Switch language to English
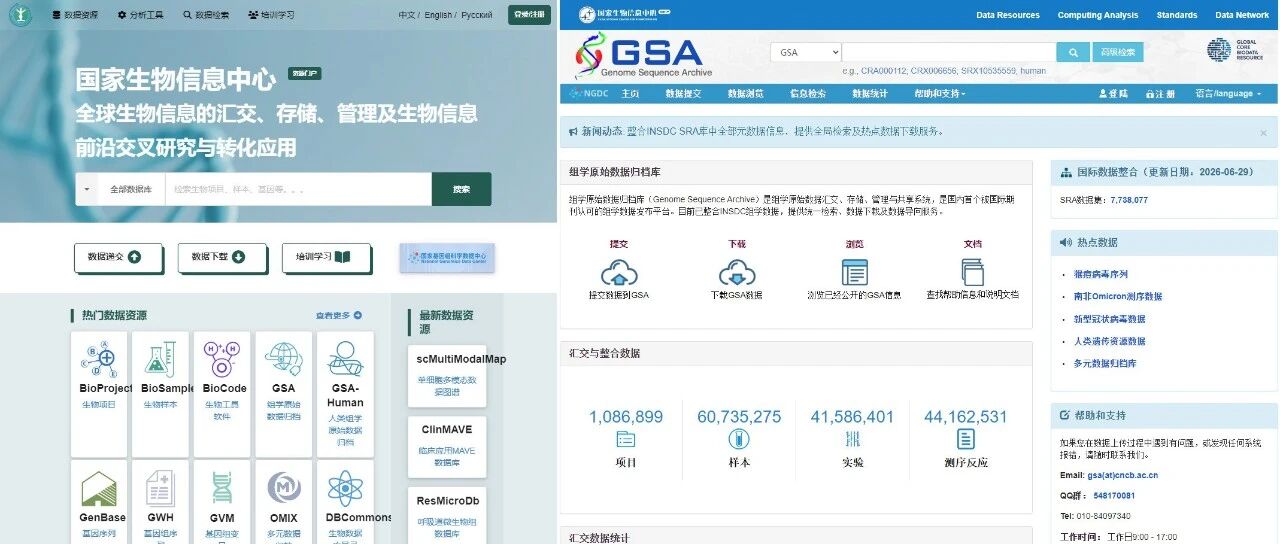The height and width of the screenshot is (544, 1280). click(438, 15)
